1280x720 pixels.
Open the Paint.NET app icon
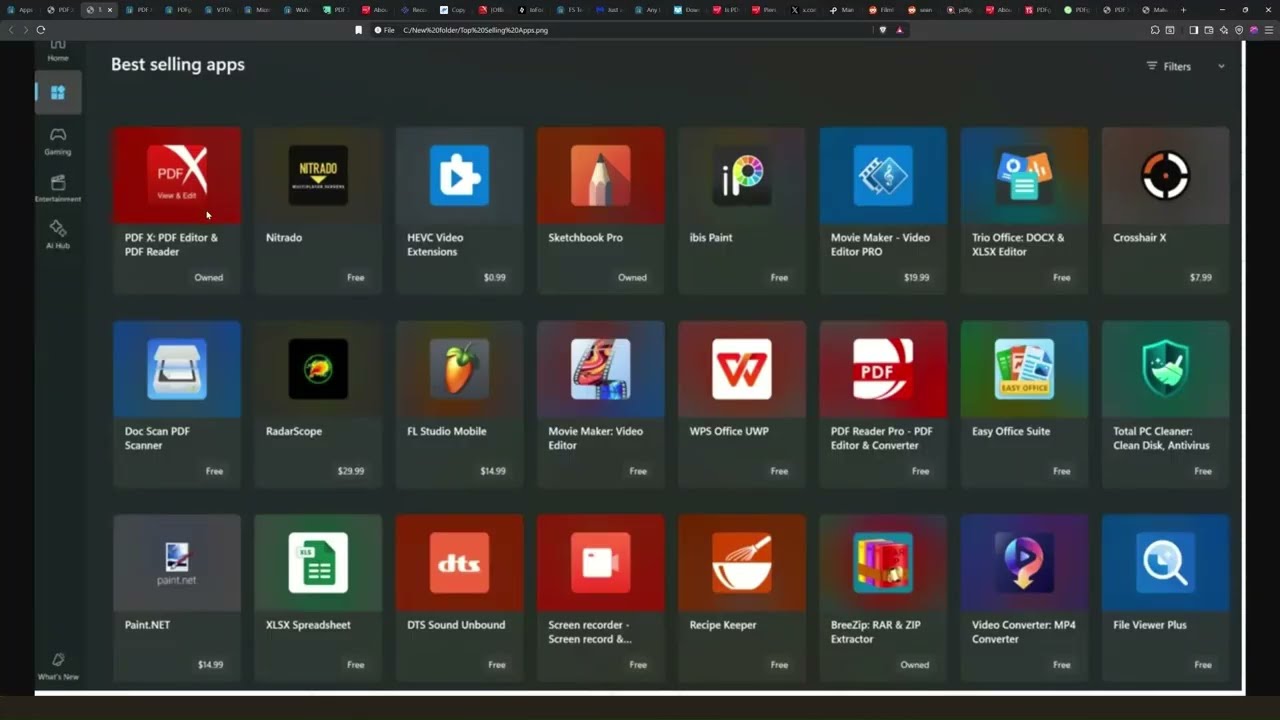click(177, 562)
